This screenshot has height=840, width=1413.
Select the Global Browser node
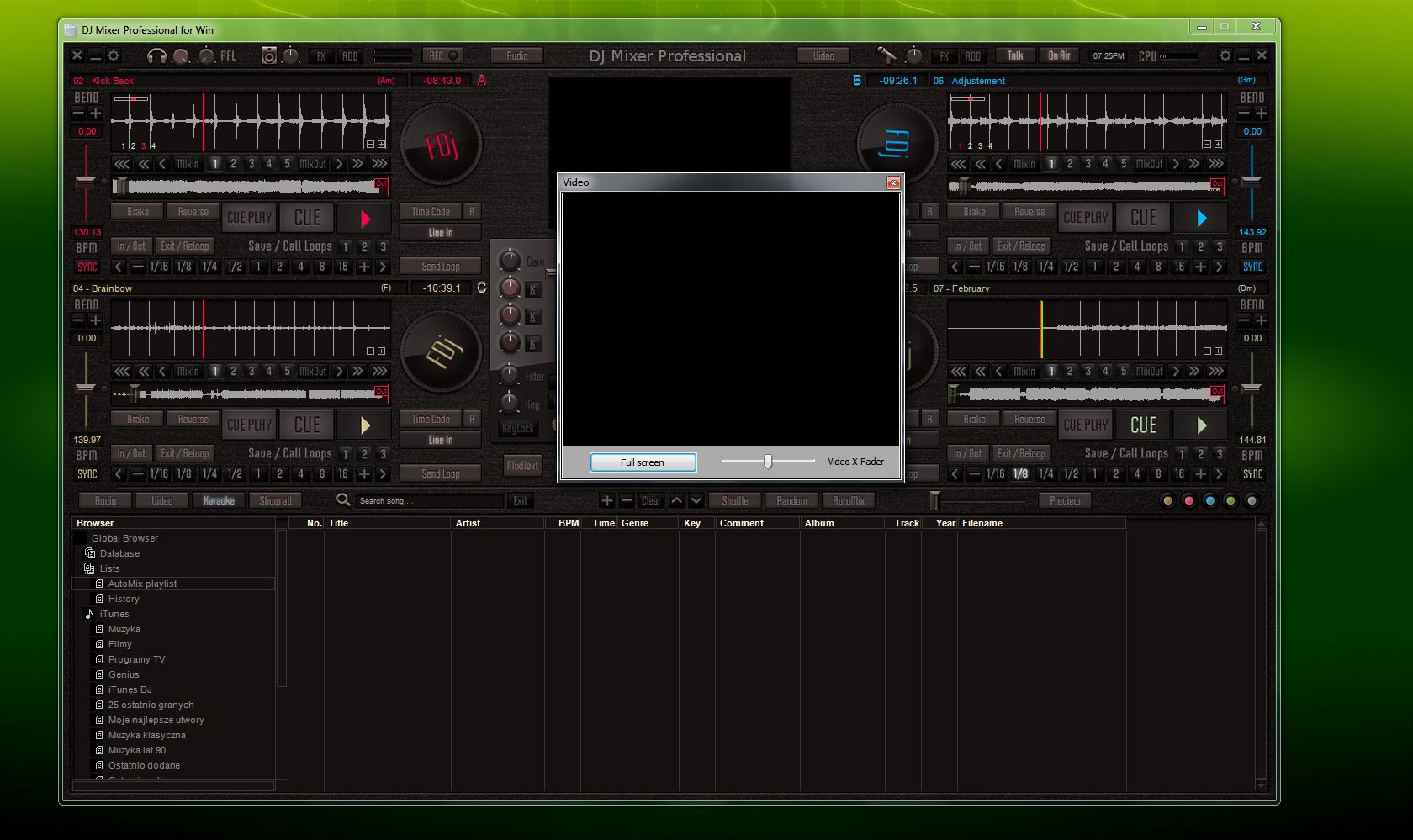[x=124, y=538]
